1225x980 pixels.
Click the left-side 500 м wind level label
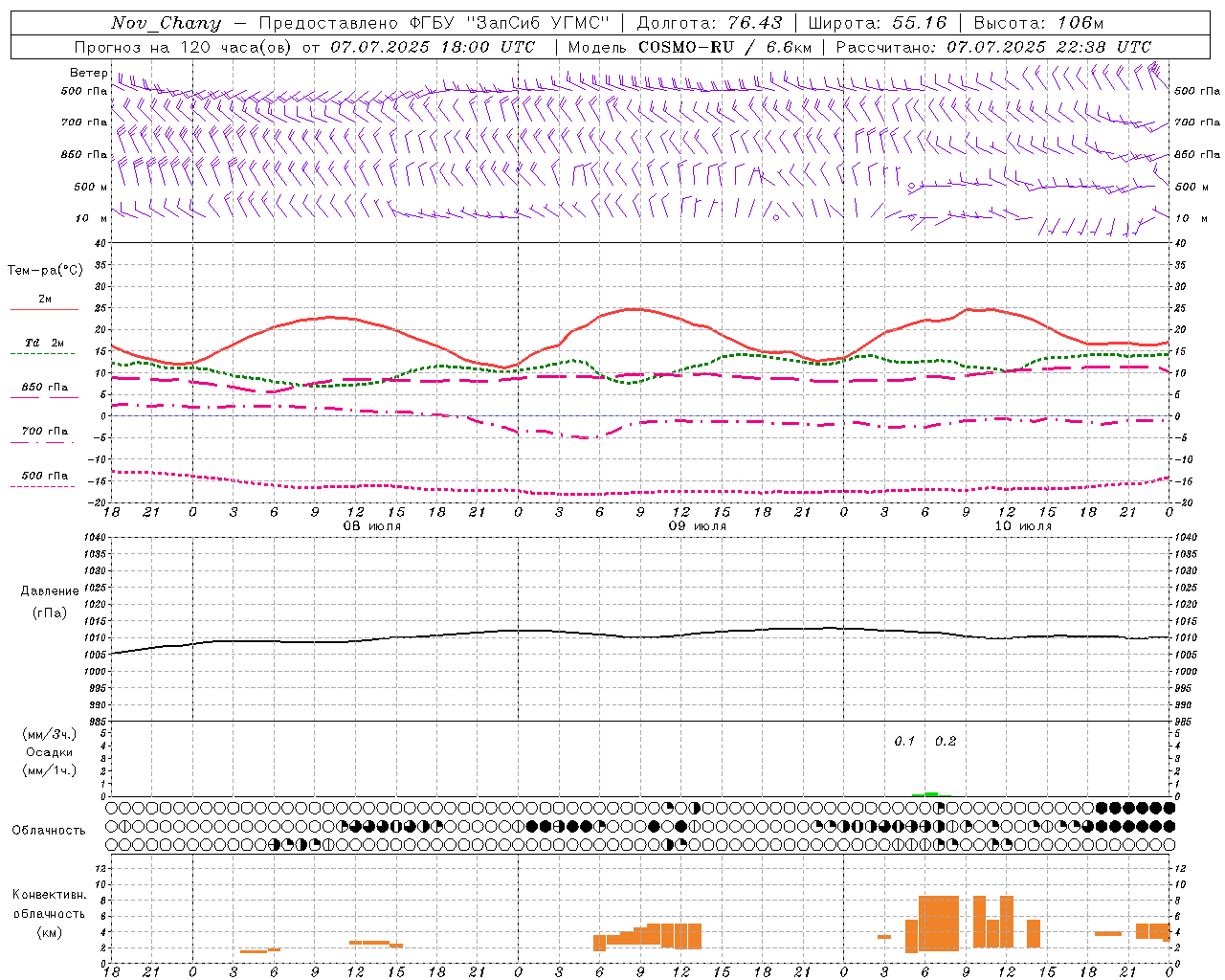pyautogui.click(x=91, y=187)
